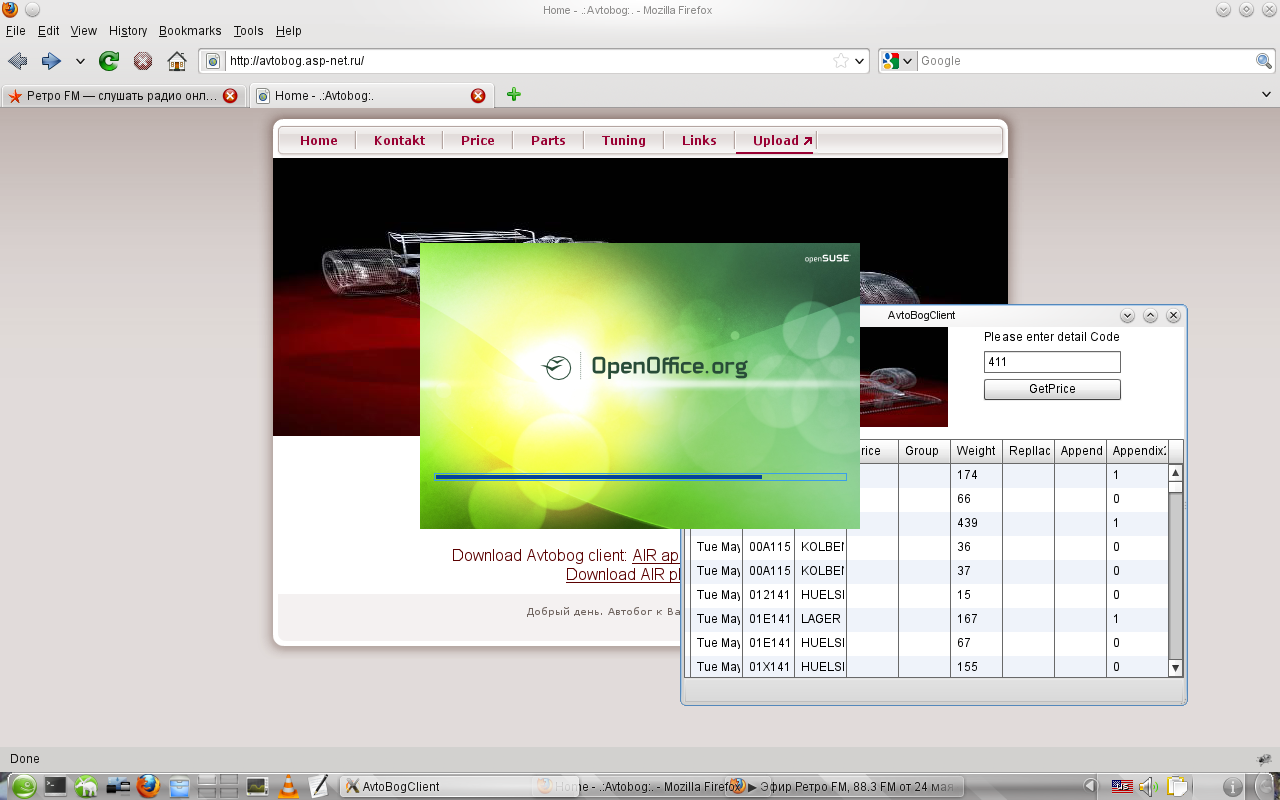Sort by Weight column in AvtoBogClient table
The image size is (1280, 800).
[x=976, y=451]
